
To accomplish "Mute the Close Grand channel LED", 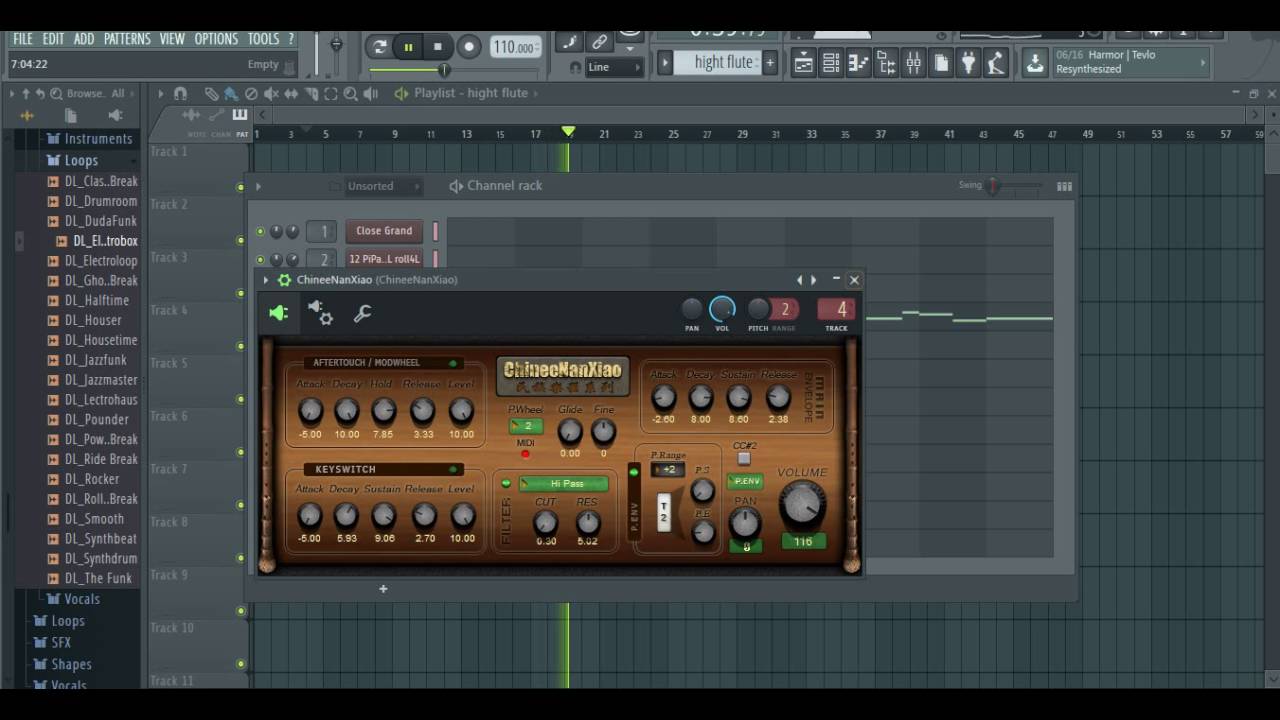I will (x=260, y=231).
